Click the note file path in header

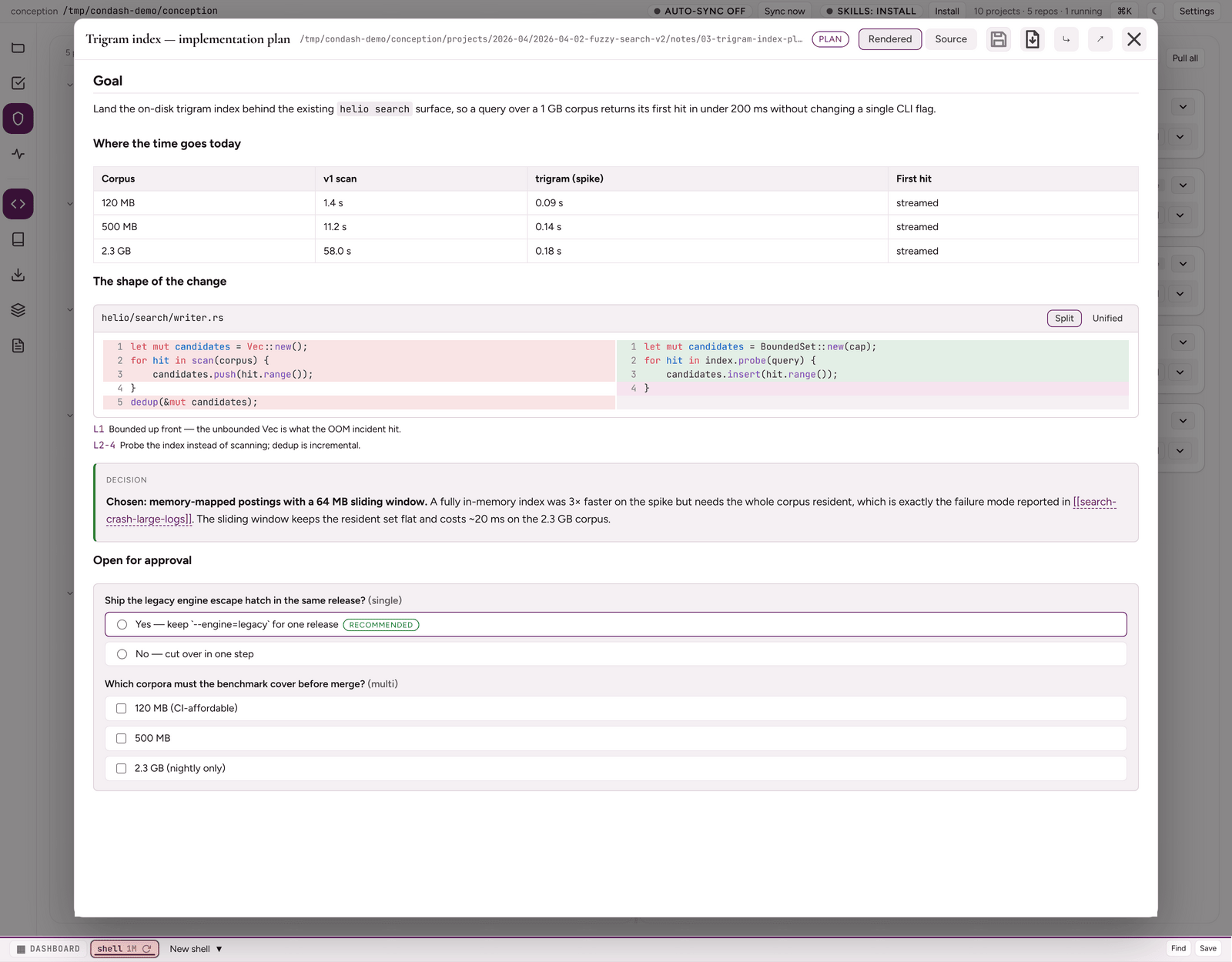point(551,39)
